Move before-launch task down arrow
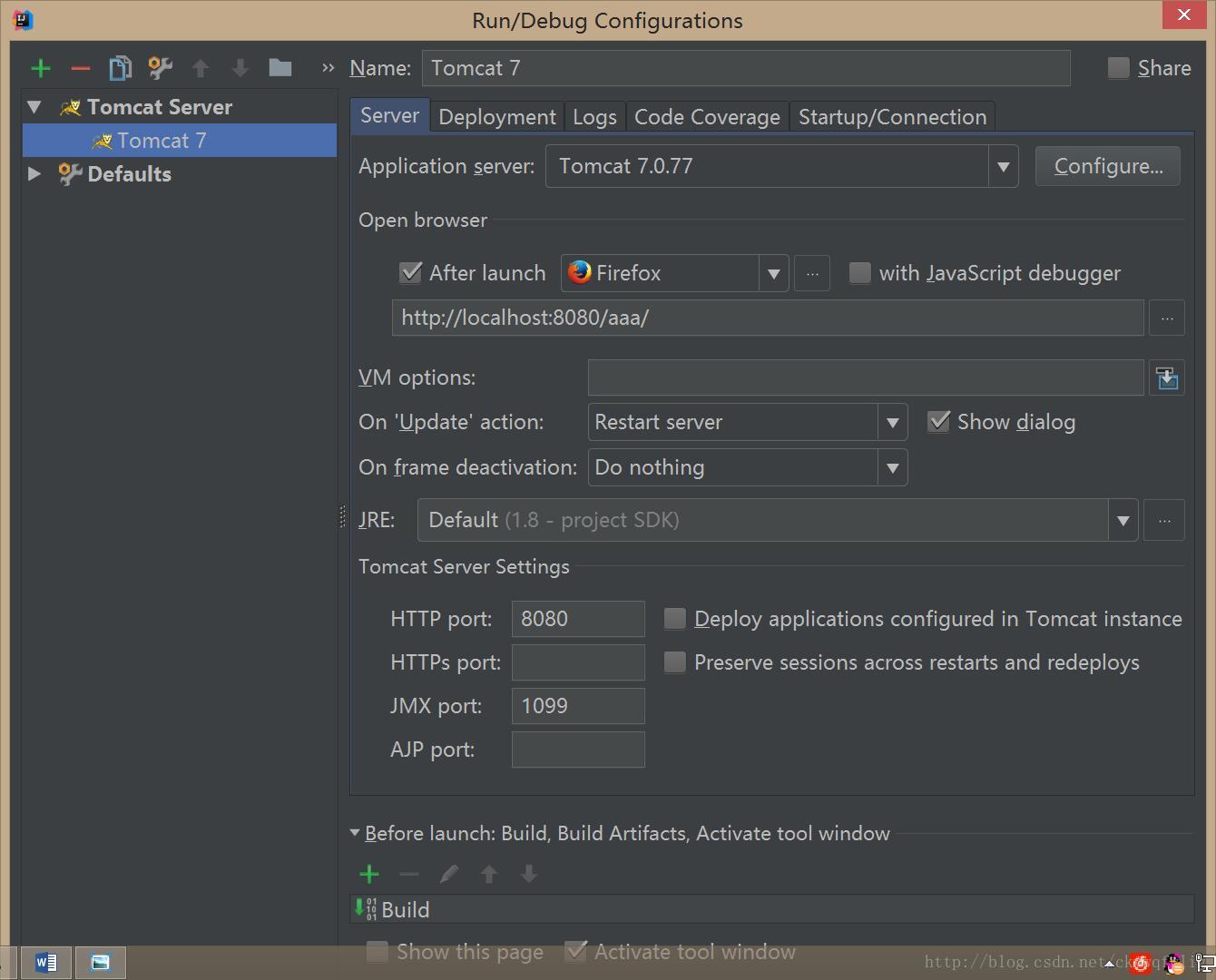The height and width of the screenshot is (980, 1216). (x=529, y=874)
